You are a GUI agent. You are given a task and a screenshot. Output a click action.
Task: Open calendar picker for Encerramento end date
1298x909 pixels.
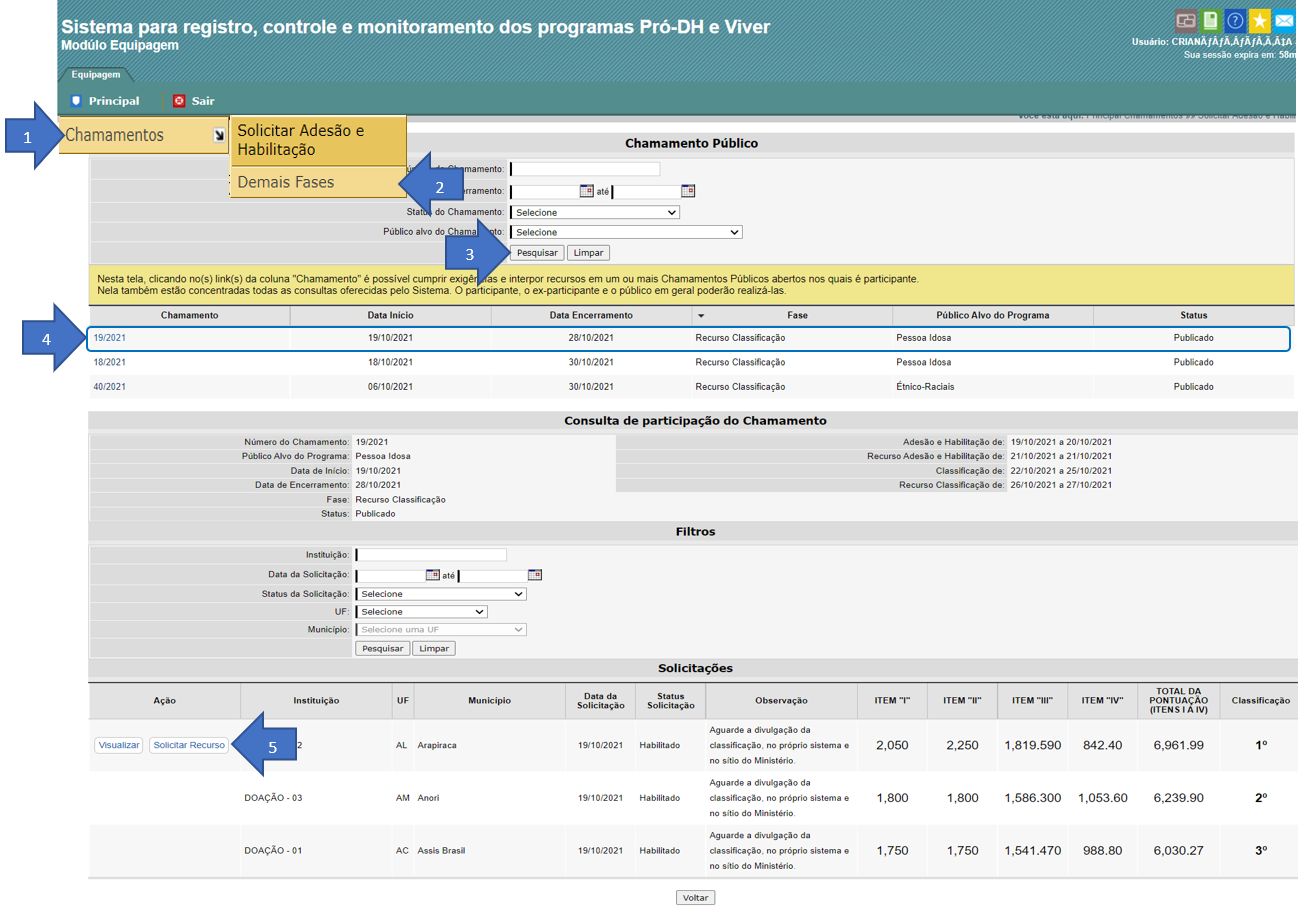[x=688, y=191]
